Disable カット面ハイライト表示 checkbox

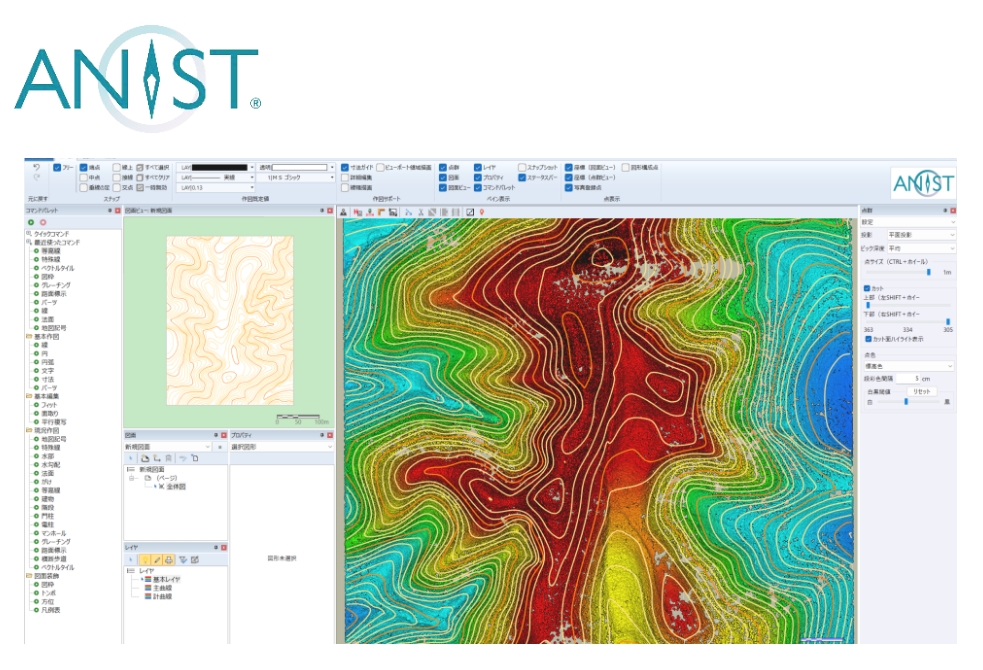[x=867, y=339]
